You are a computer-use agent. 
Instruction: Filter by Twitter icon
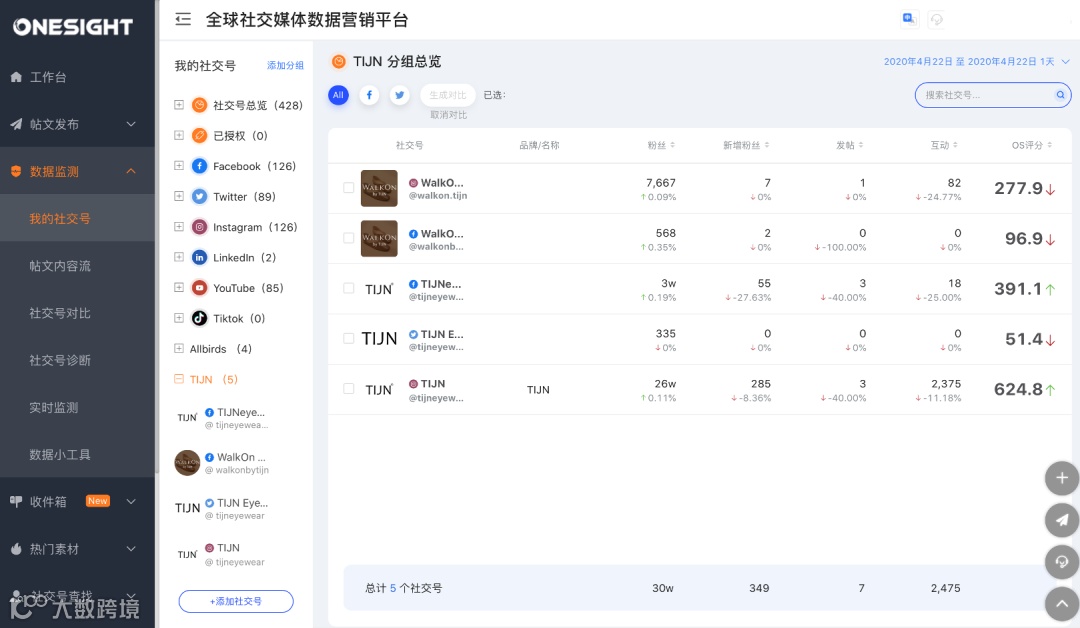pyautogui.click(x=399, y=95)
